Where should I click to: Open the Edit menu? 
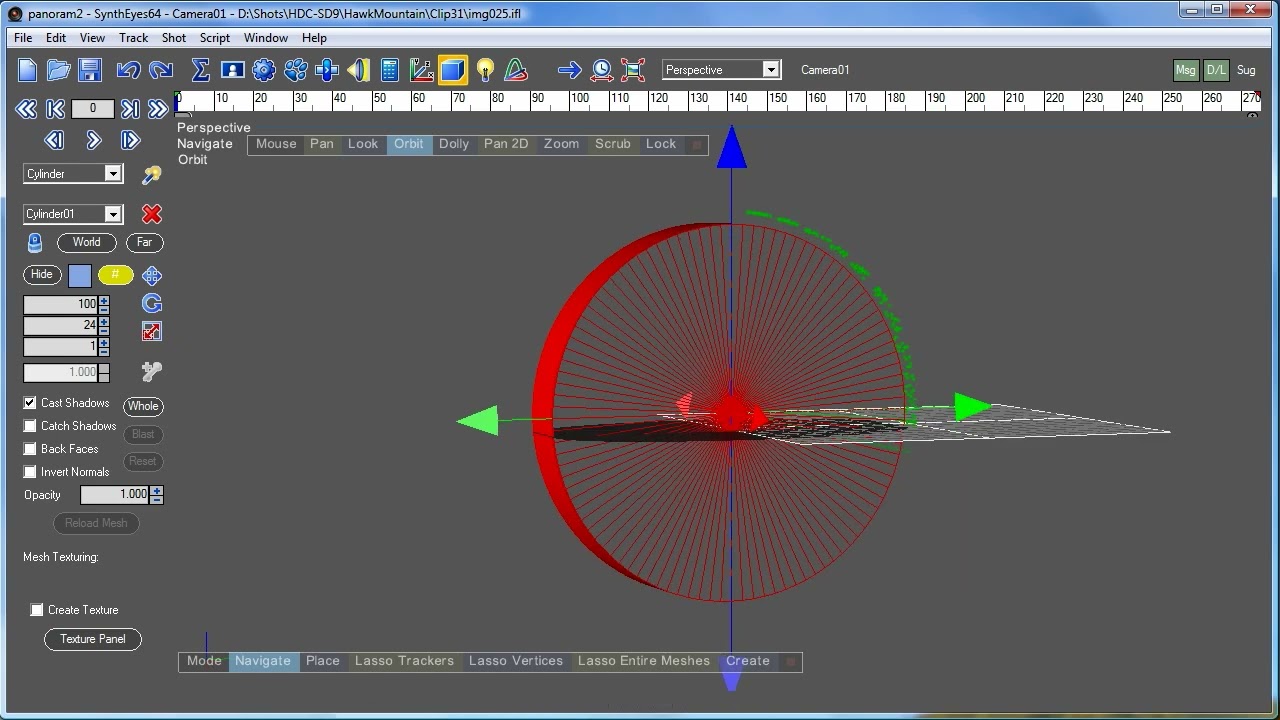(56, 38)
